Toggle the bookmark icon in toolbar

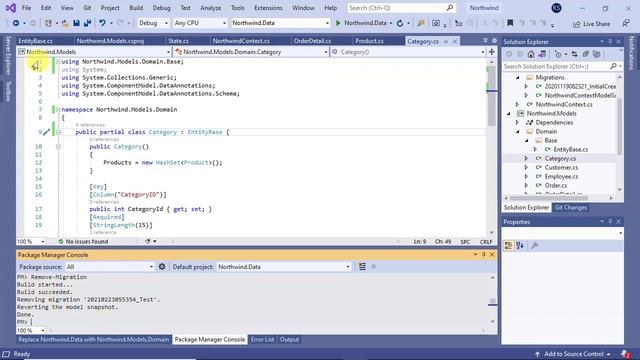[x=510, y=23]
